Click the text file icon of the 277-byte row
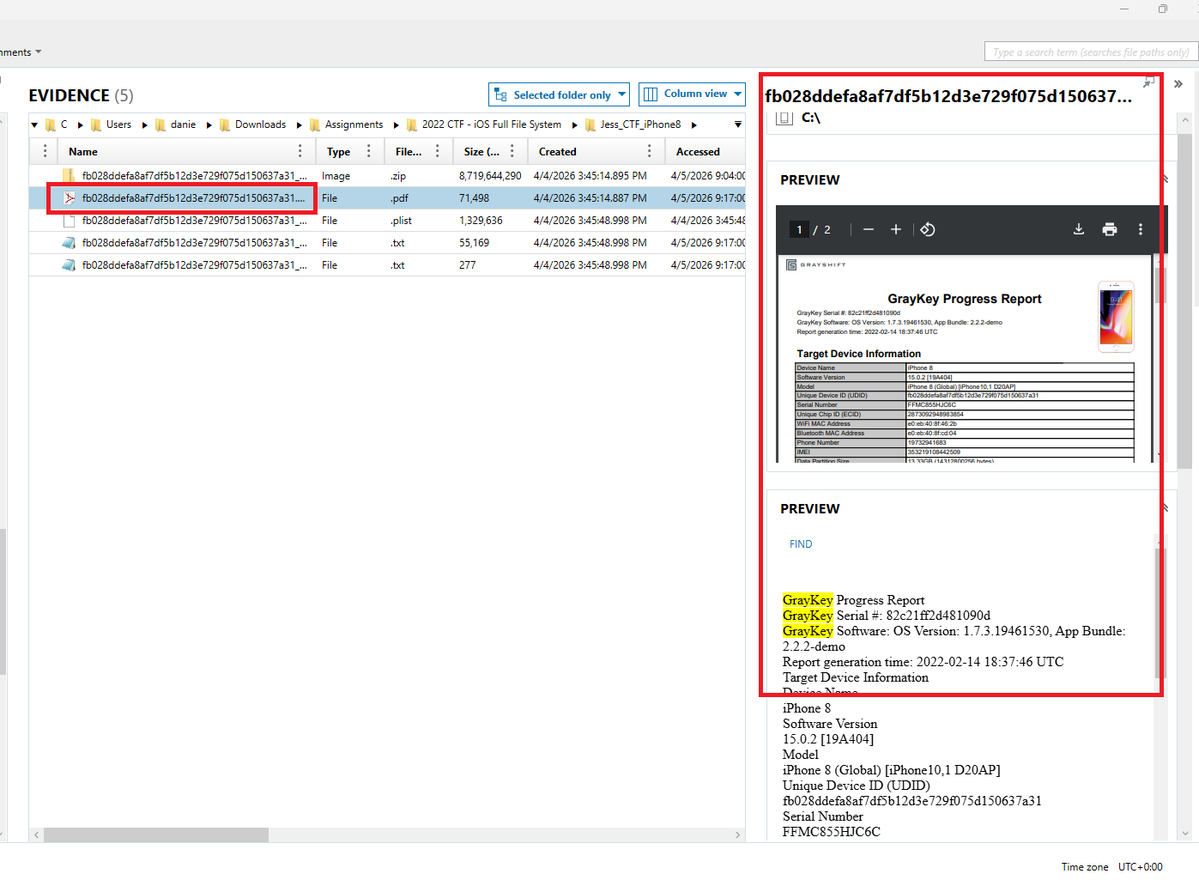1199x880 pixels. point(69,265)
